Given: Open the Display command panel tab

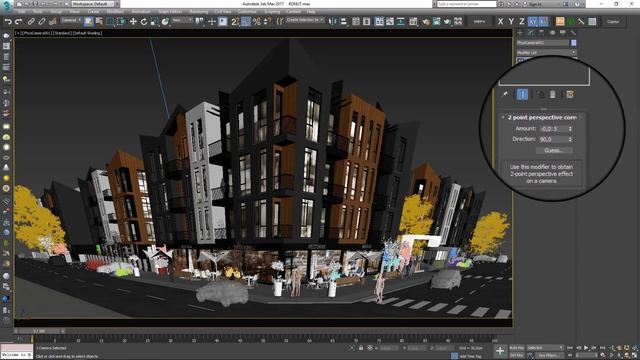Looking at the screenshot, I should click(562, 33).
